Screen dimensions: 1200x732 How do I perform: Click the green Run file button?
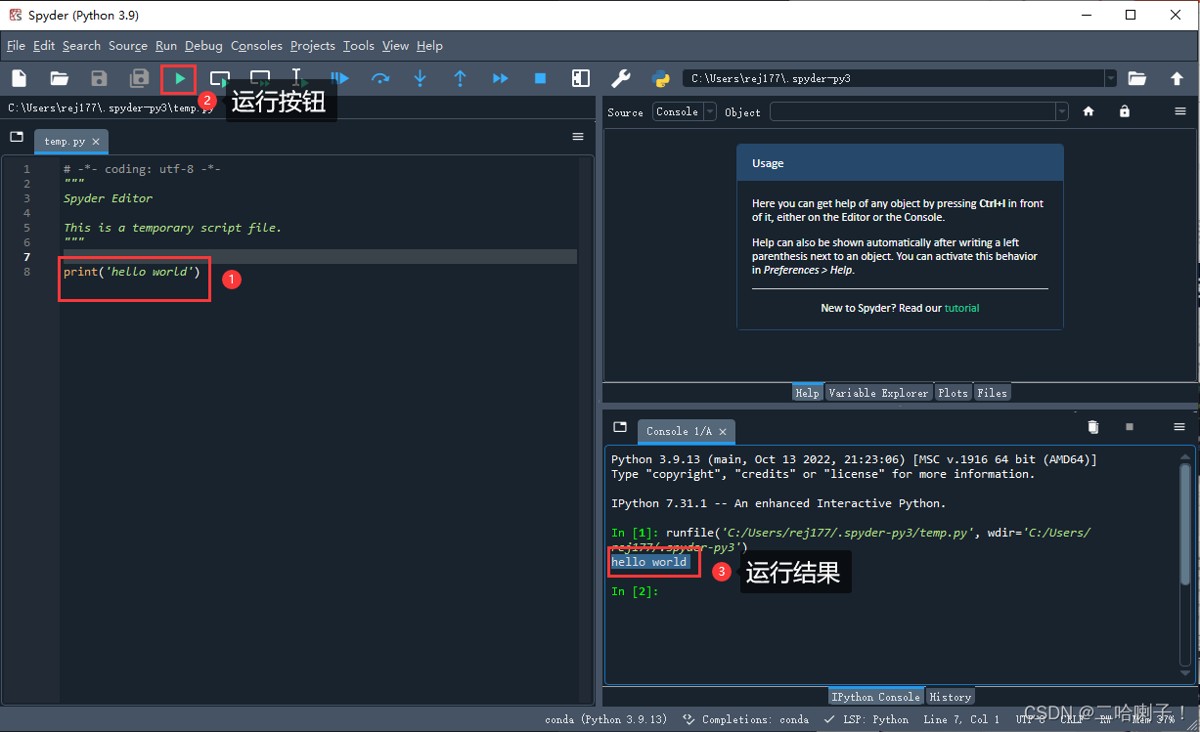tap(179, 78)
